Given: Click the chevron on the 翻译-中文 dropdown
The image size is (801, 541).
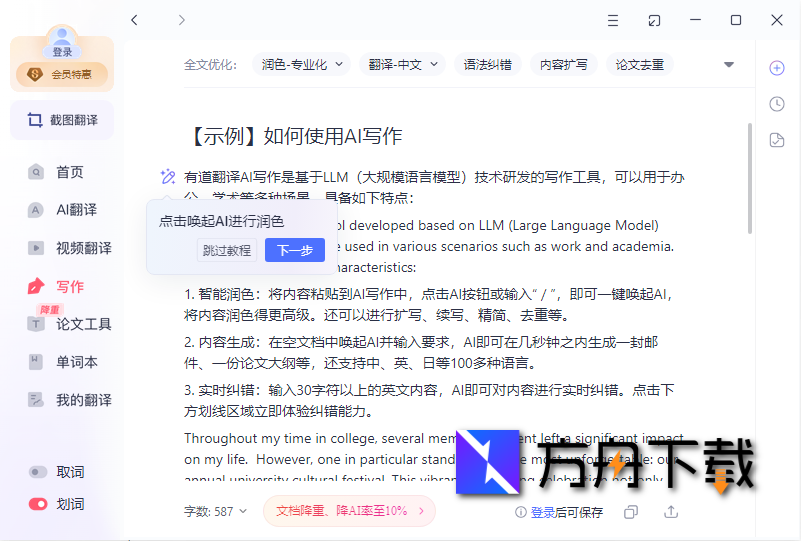Looking at the screenshot, I should pyautogui.click(x=434, y=64).
